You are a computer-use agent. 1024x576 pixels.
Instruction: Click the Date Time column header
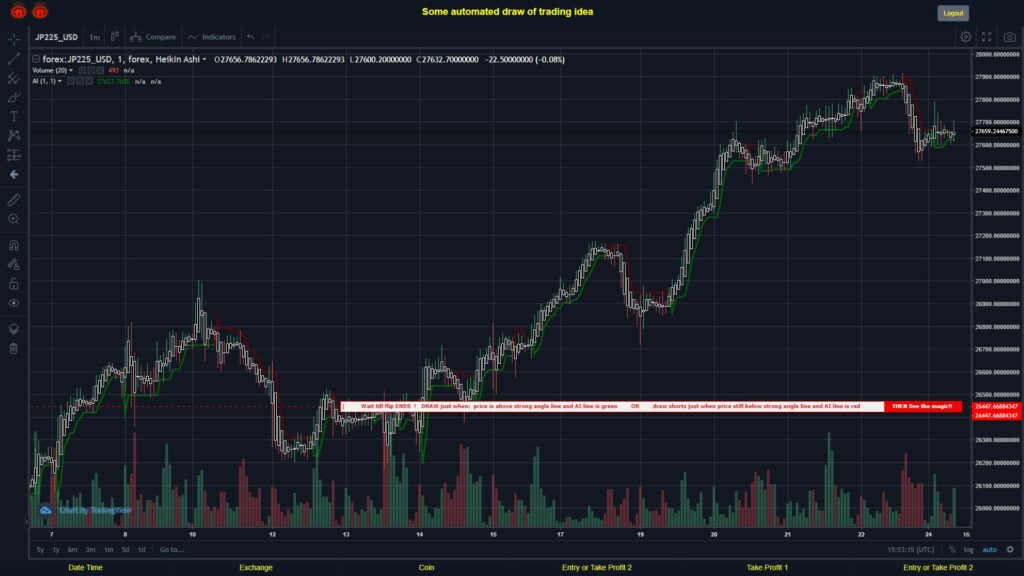(x=86, y=568)
